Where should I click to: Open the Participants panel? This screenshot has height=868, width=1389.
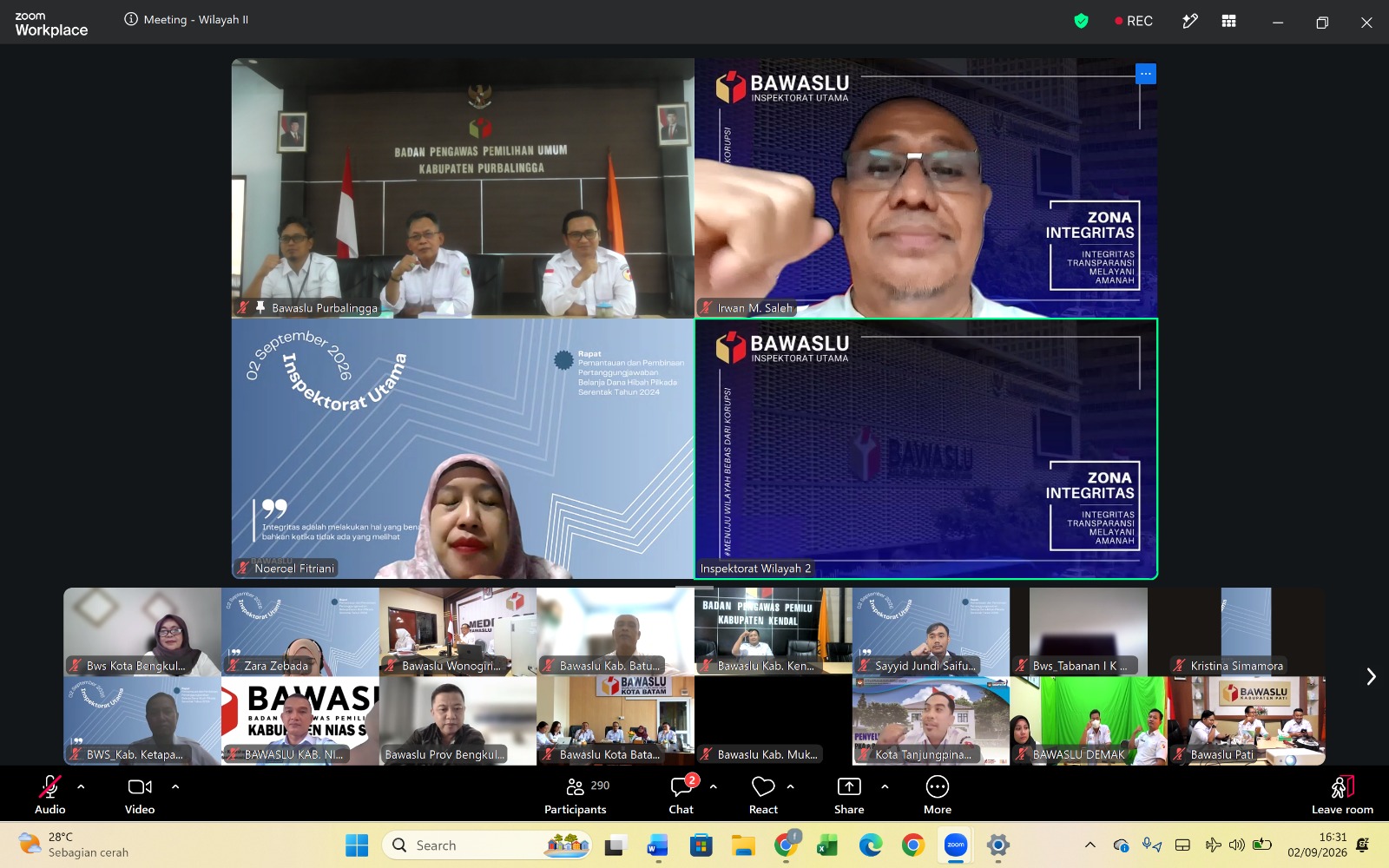pyautogui.click(x=576, y=794)
